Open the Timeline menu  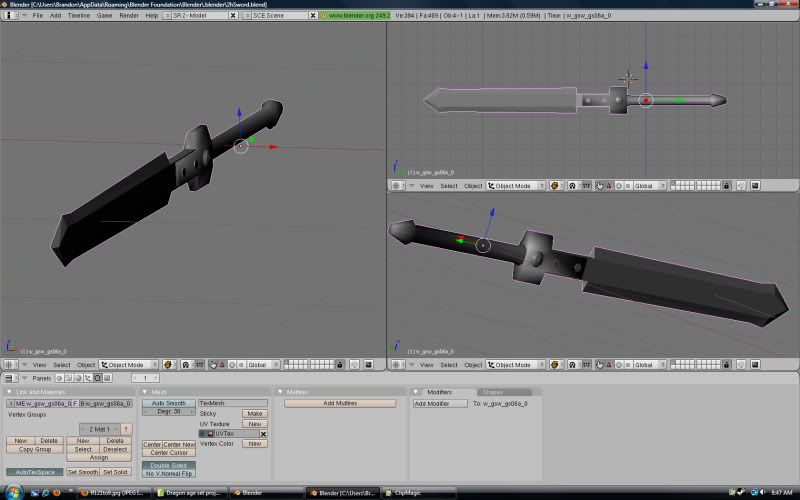coord(79,15)
